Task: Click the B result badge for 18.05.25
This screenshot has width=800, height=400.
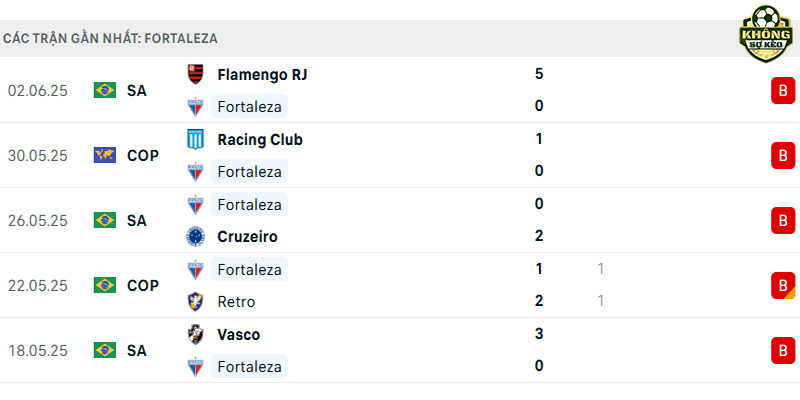Action: (783, 351)
